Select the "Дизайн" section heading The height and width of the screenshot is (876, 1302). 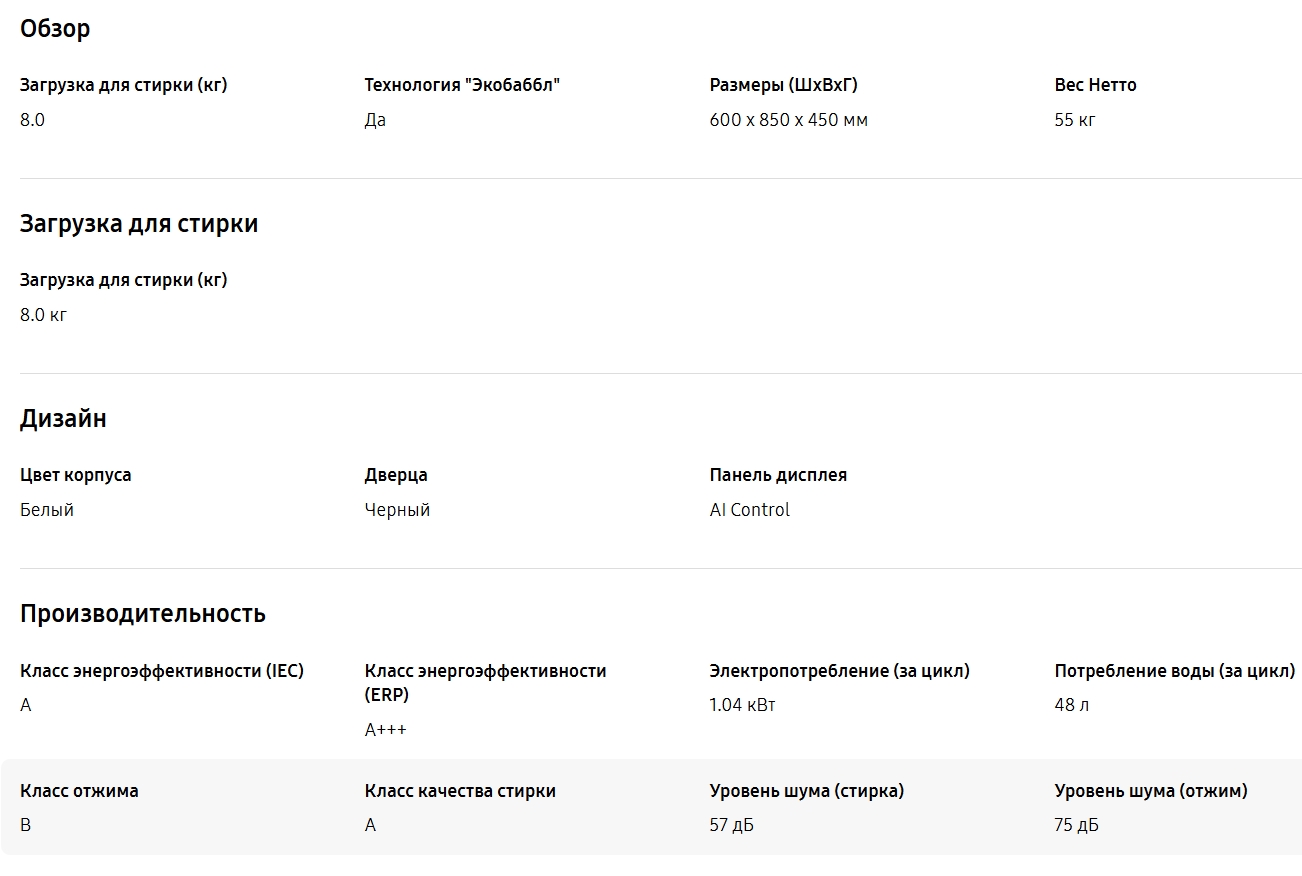[x=63, y=419]
